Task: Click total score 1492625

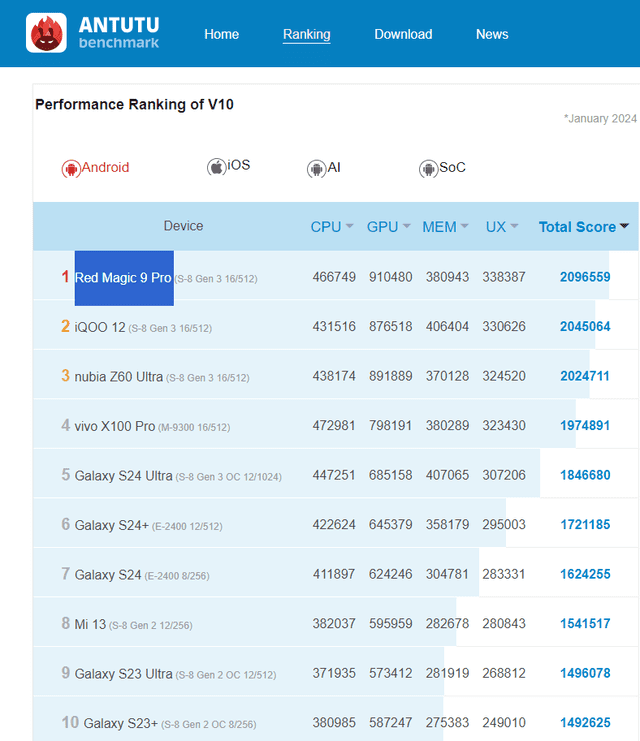Action: (585, 723)
